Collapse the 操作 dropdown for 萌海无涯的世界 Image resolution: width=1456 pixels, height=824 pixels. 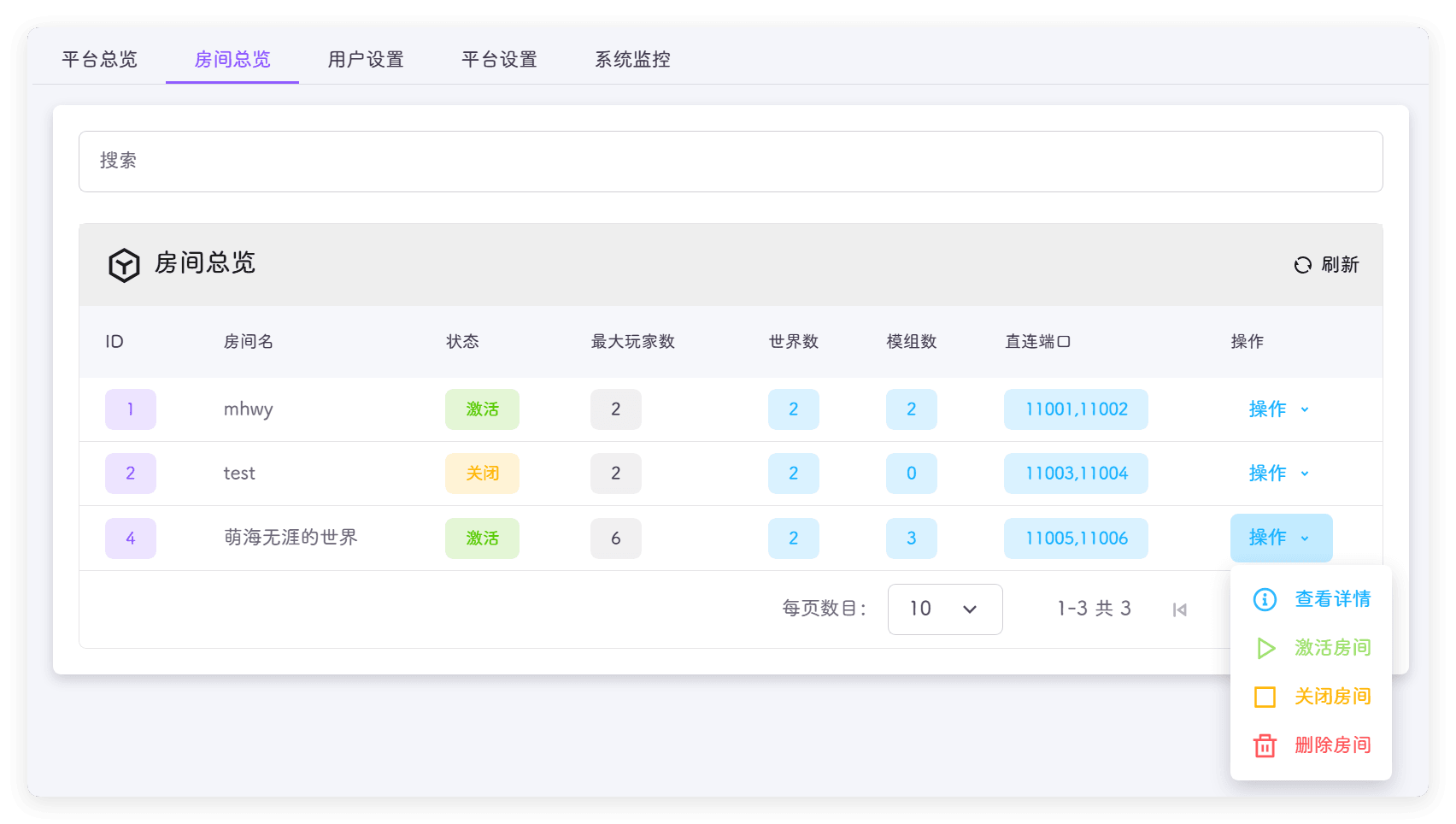pyautogui.click(x=1280, y=538)
